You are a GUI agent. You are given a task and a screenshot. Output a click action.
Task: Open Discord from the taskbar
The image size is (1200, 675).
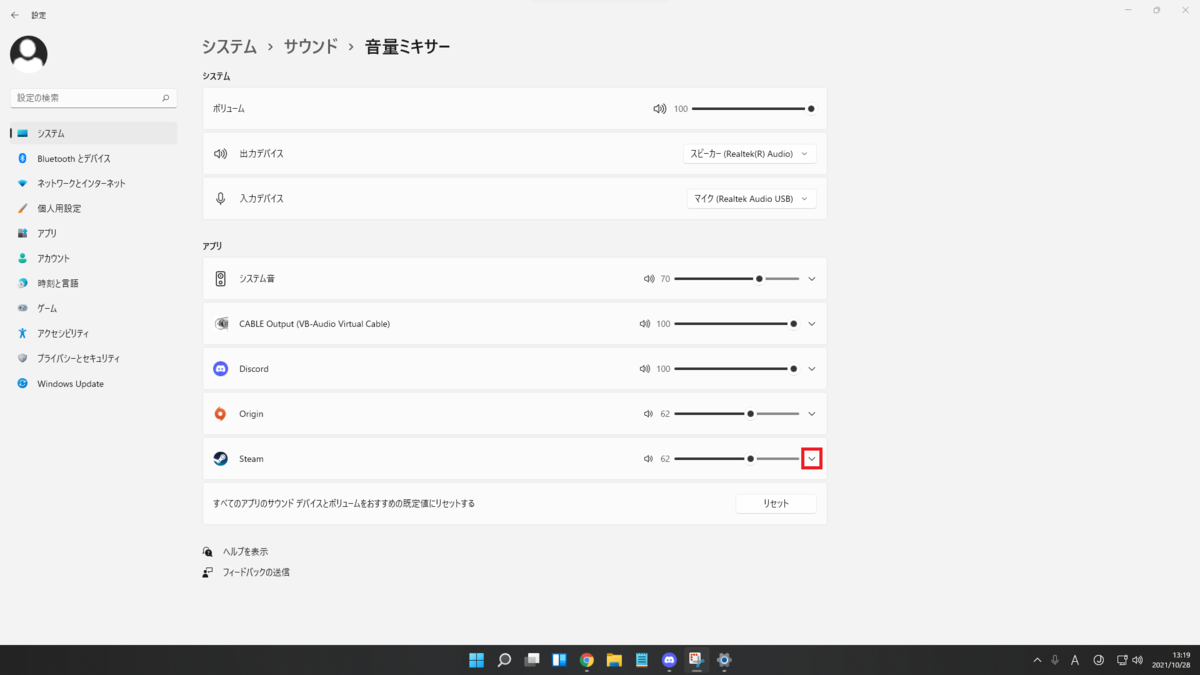667,660
